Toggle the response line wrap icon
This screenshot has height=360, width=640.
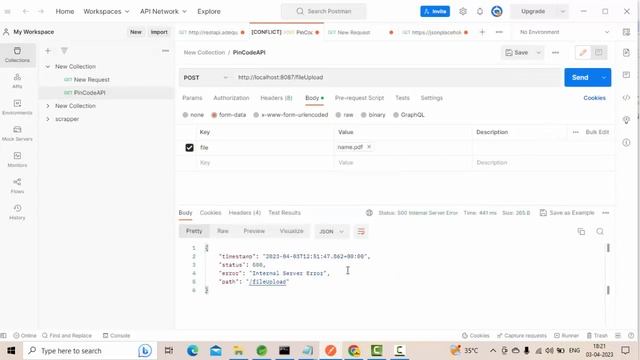361,231
